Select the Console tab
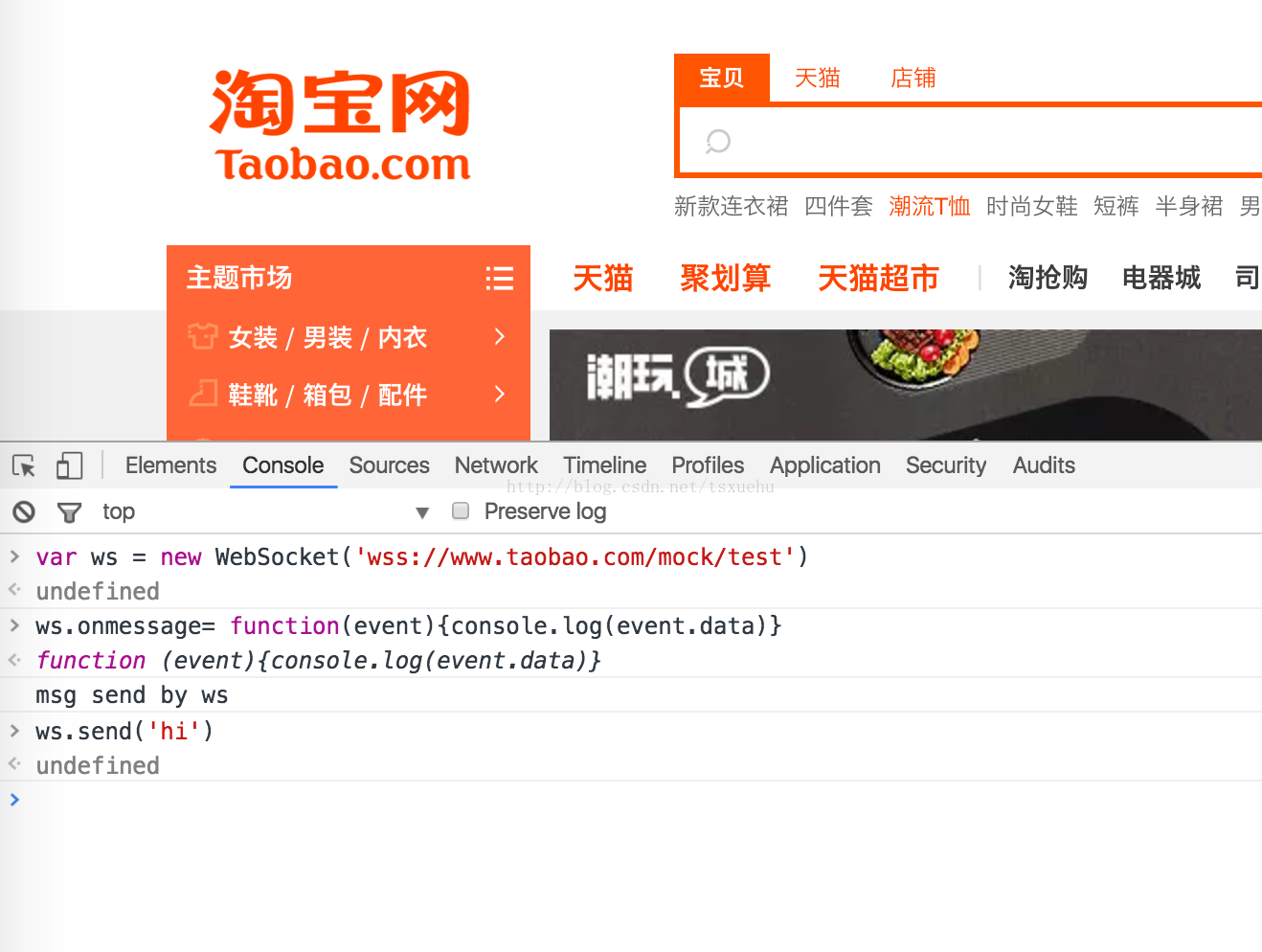This screenshot has width=1262, height=952. click(282, 465)
